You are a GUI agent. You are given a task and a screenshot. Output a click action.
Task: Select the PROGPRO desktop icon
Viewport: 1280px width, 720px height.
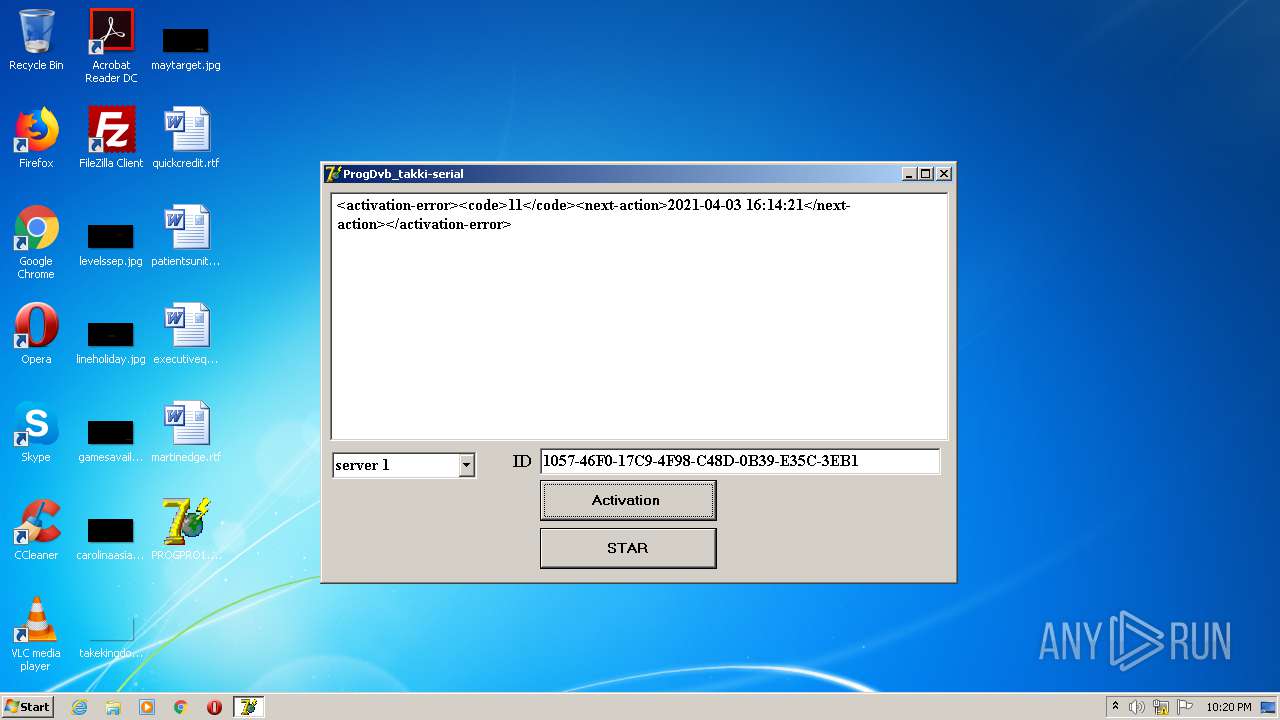[186, 530]
